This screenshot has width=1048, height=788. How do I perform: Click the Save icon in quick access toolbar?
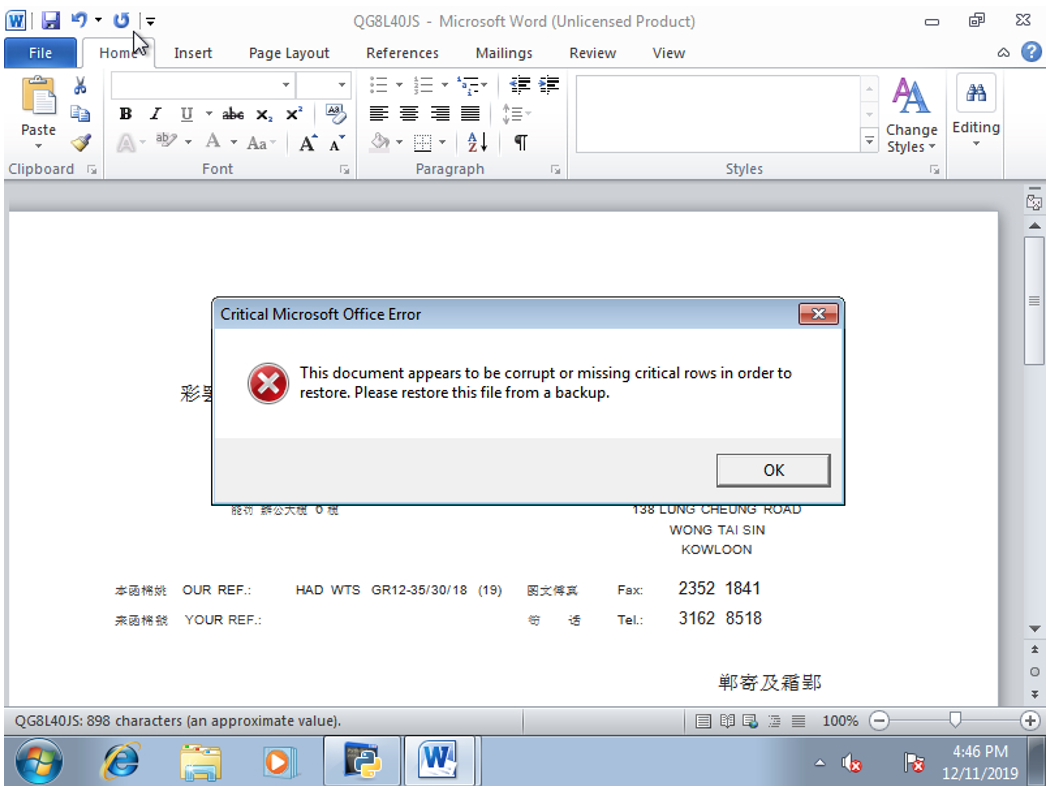51,21
